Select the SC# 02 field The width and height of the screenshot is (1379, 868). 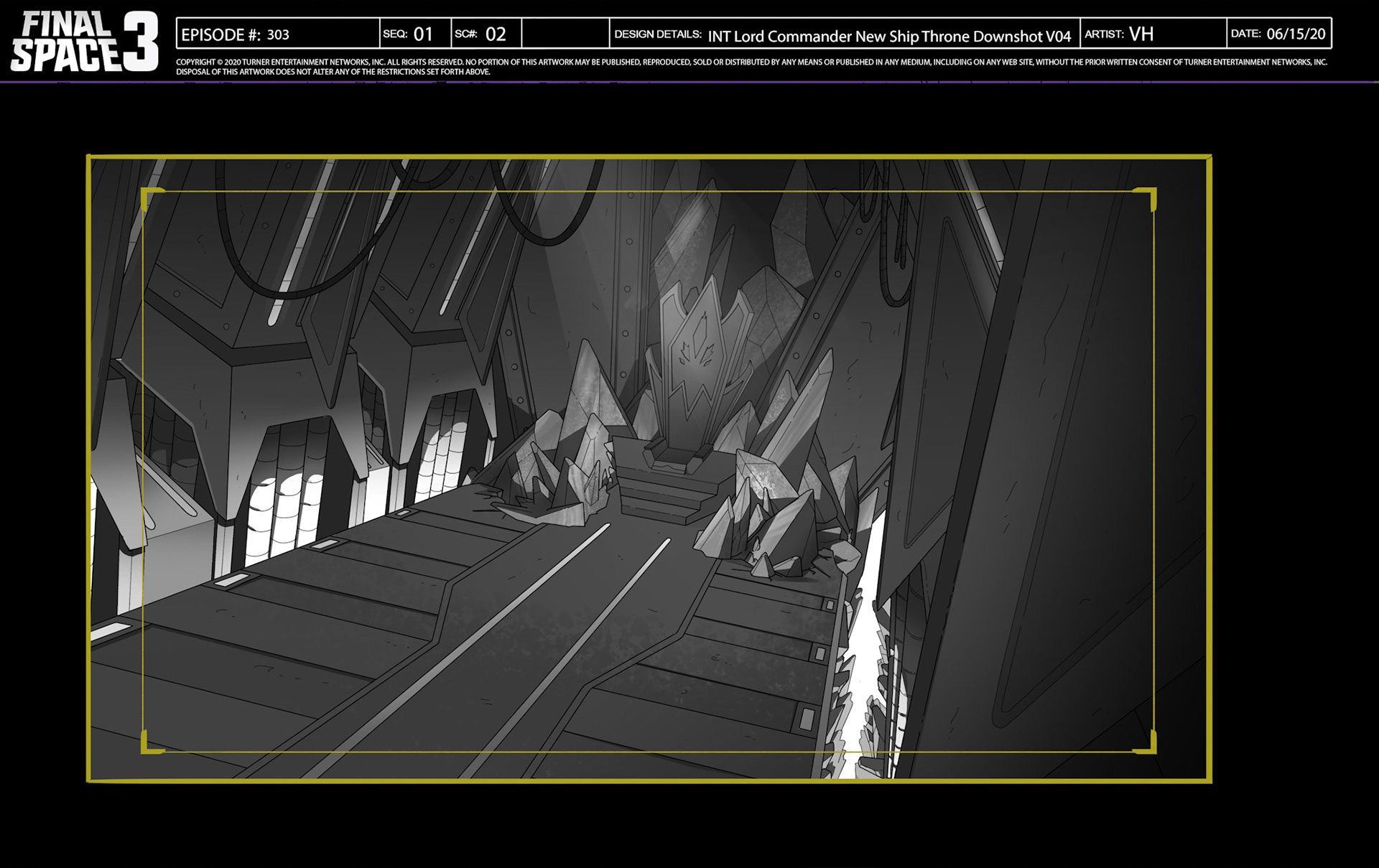click(x=486, y=34)
